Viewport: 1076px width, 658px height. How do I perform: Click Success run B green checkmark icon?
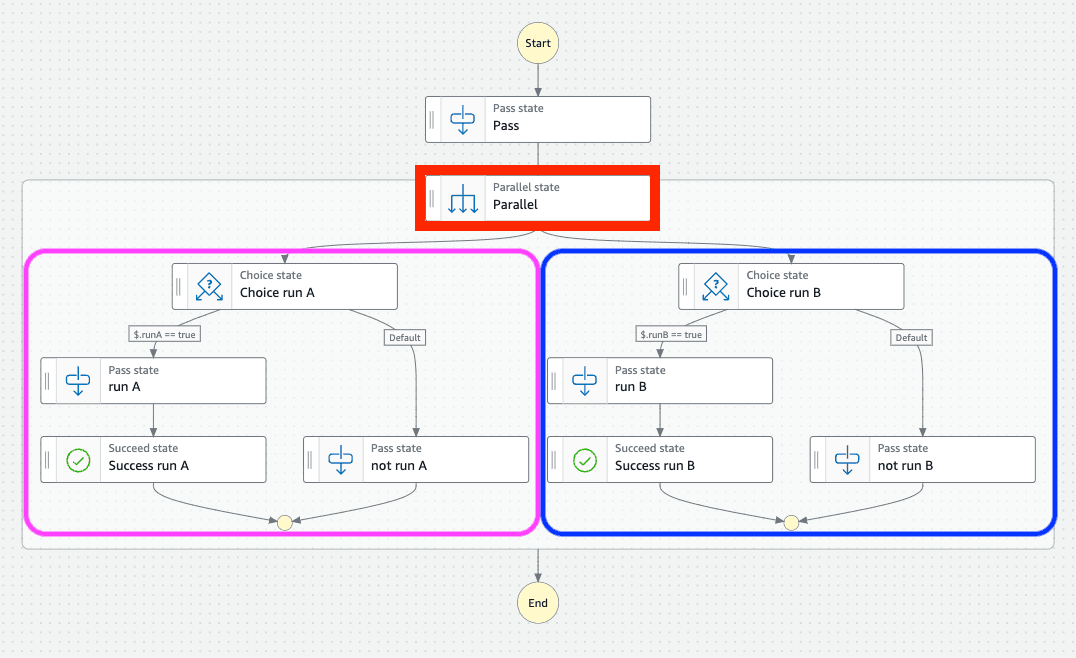(585, 460)
